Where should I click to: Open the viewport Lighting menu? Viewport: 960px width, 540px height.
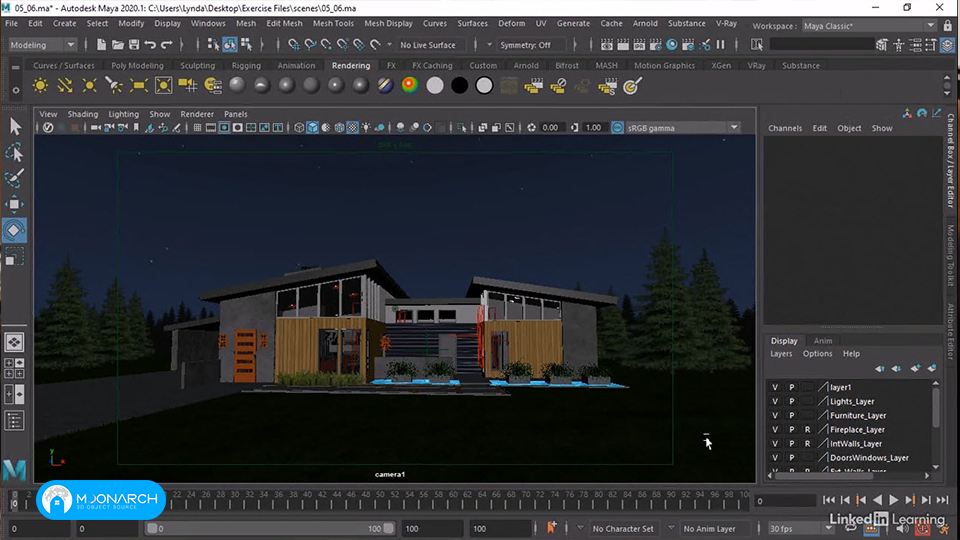pyautogui.click(x=124, y=114)
